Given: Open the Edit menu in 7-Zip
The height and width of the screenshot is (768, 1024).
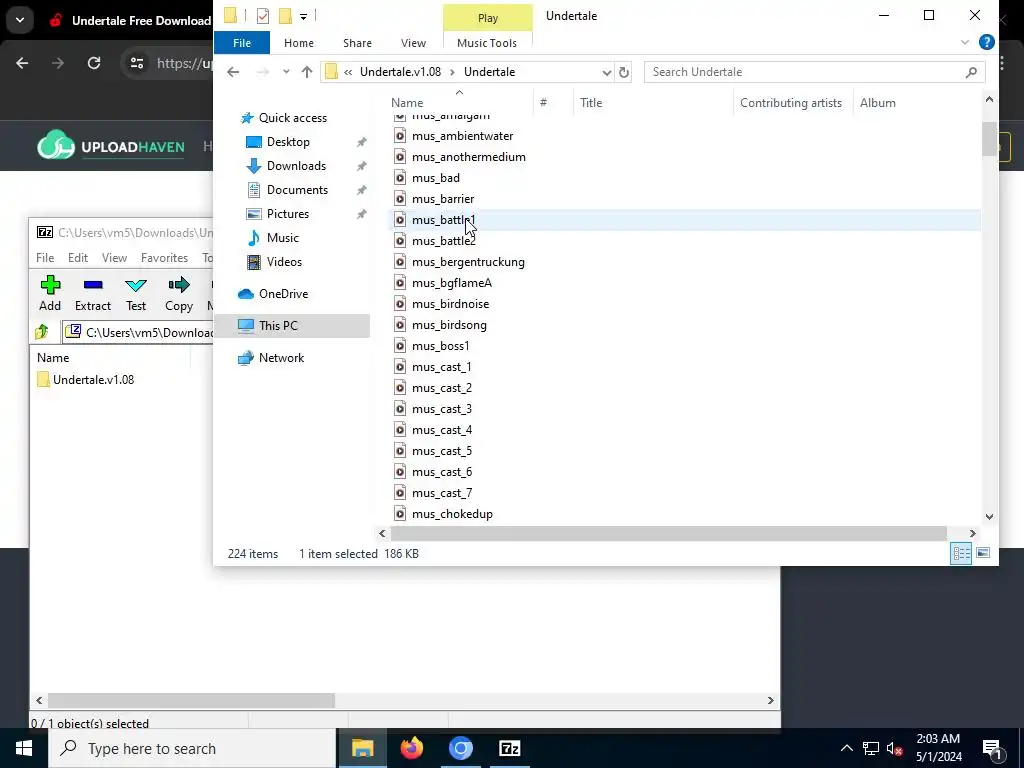Looking at the screenshot, I should pos(78,257).
